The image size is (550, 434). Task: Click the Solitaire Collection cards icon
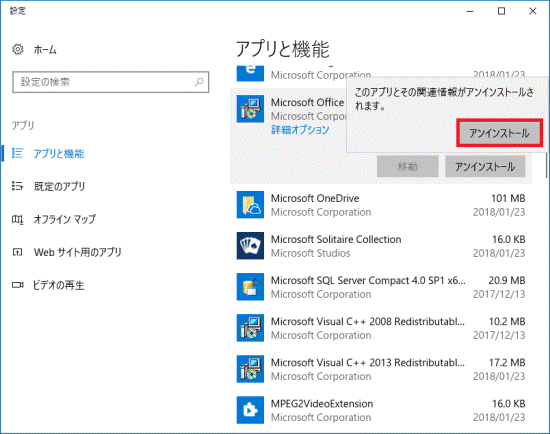coord(250,246)
